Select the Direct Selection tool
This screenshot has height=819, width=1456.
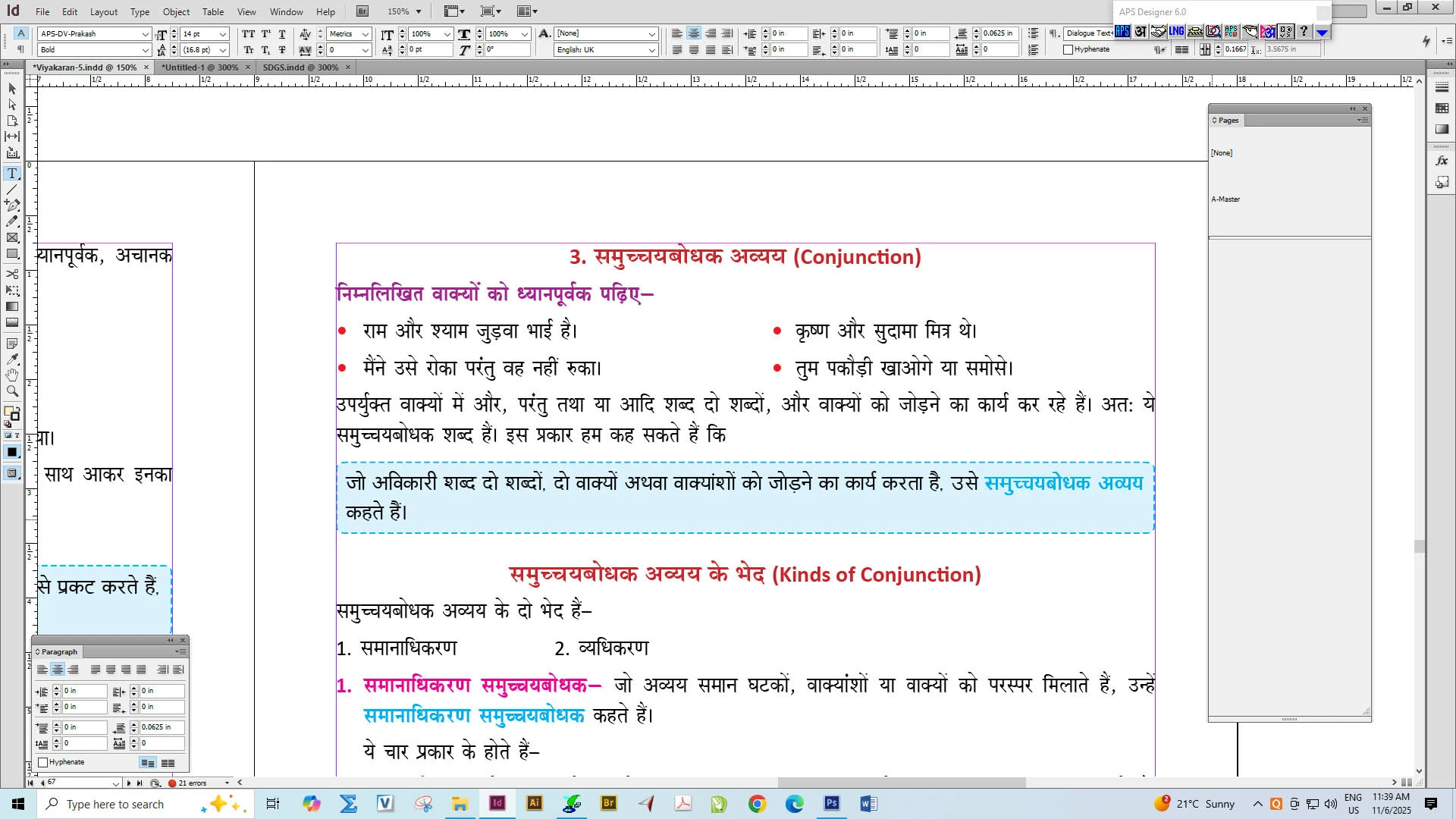[x=12, y=105]
